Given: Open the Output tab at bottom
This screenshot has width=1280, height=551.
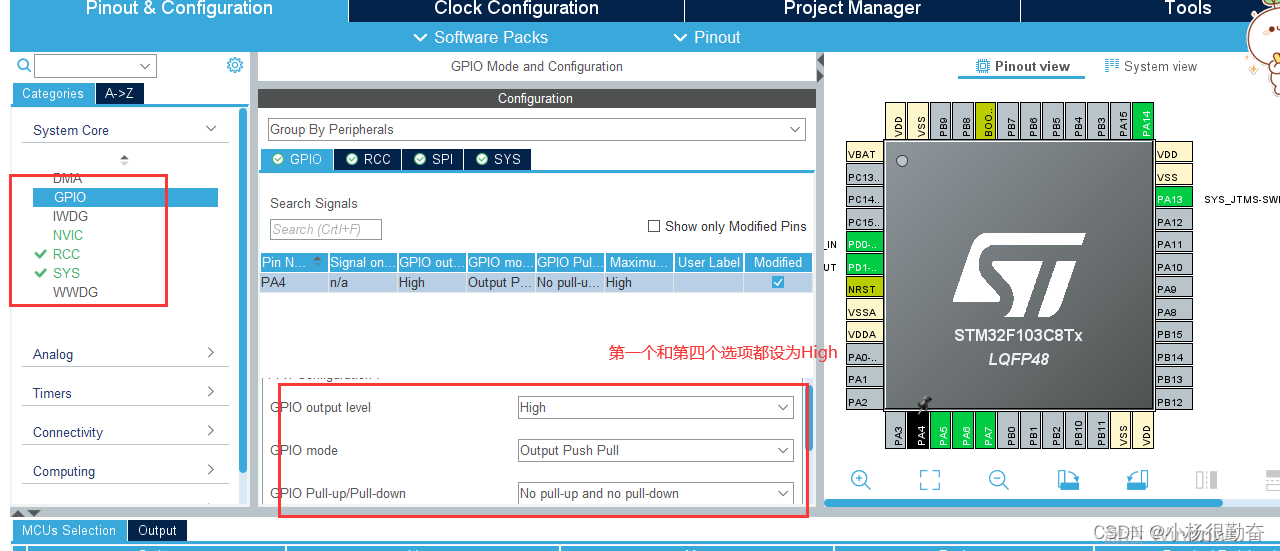Looking at the screenshot, I should click(x=157, y=531).
